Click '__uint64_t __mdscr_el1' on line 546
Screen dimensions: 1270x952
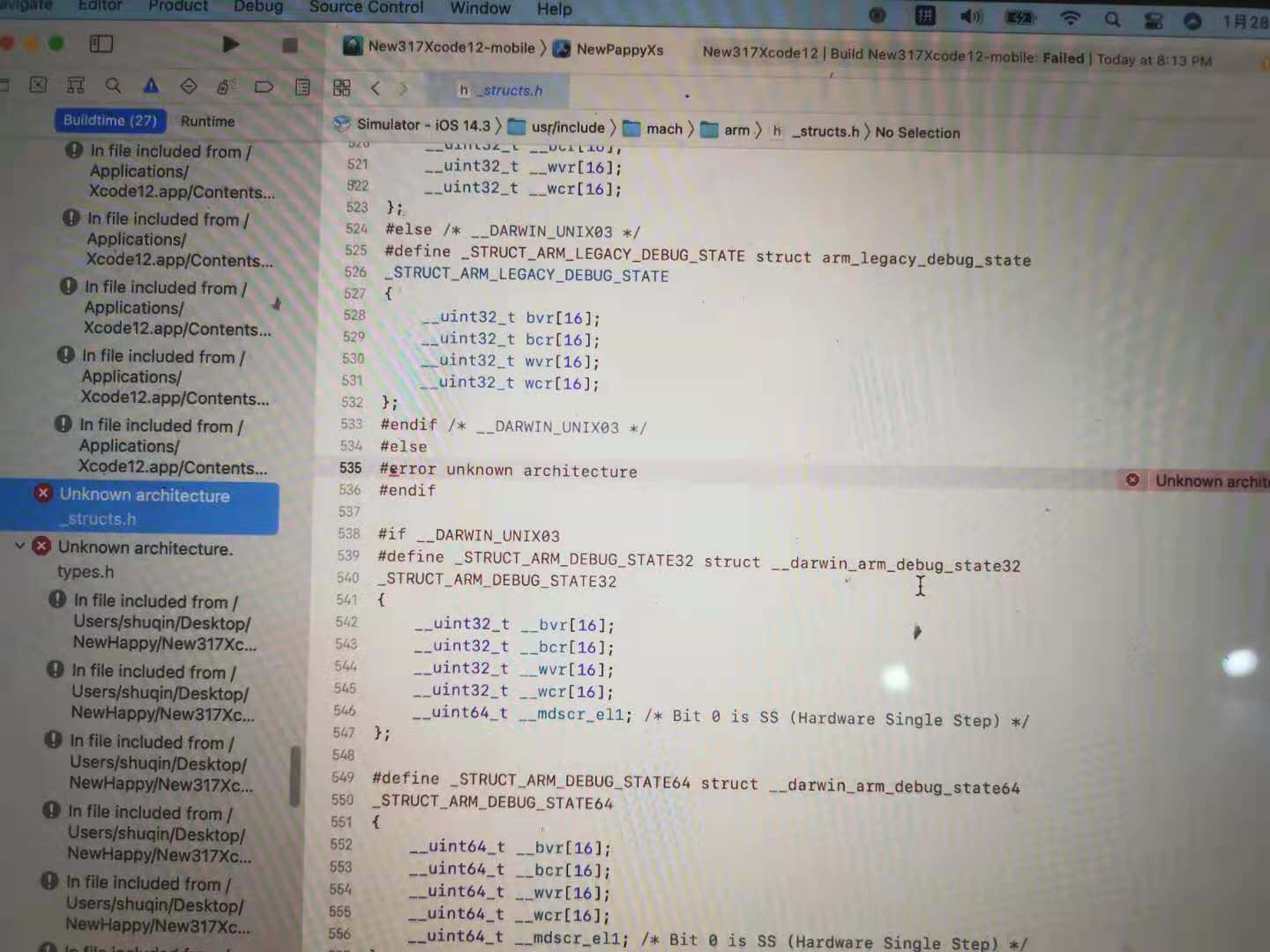click(521, 713)
